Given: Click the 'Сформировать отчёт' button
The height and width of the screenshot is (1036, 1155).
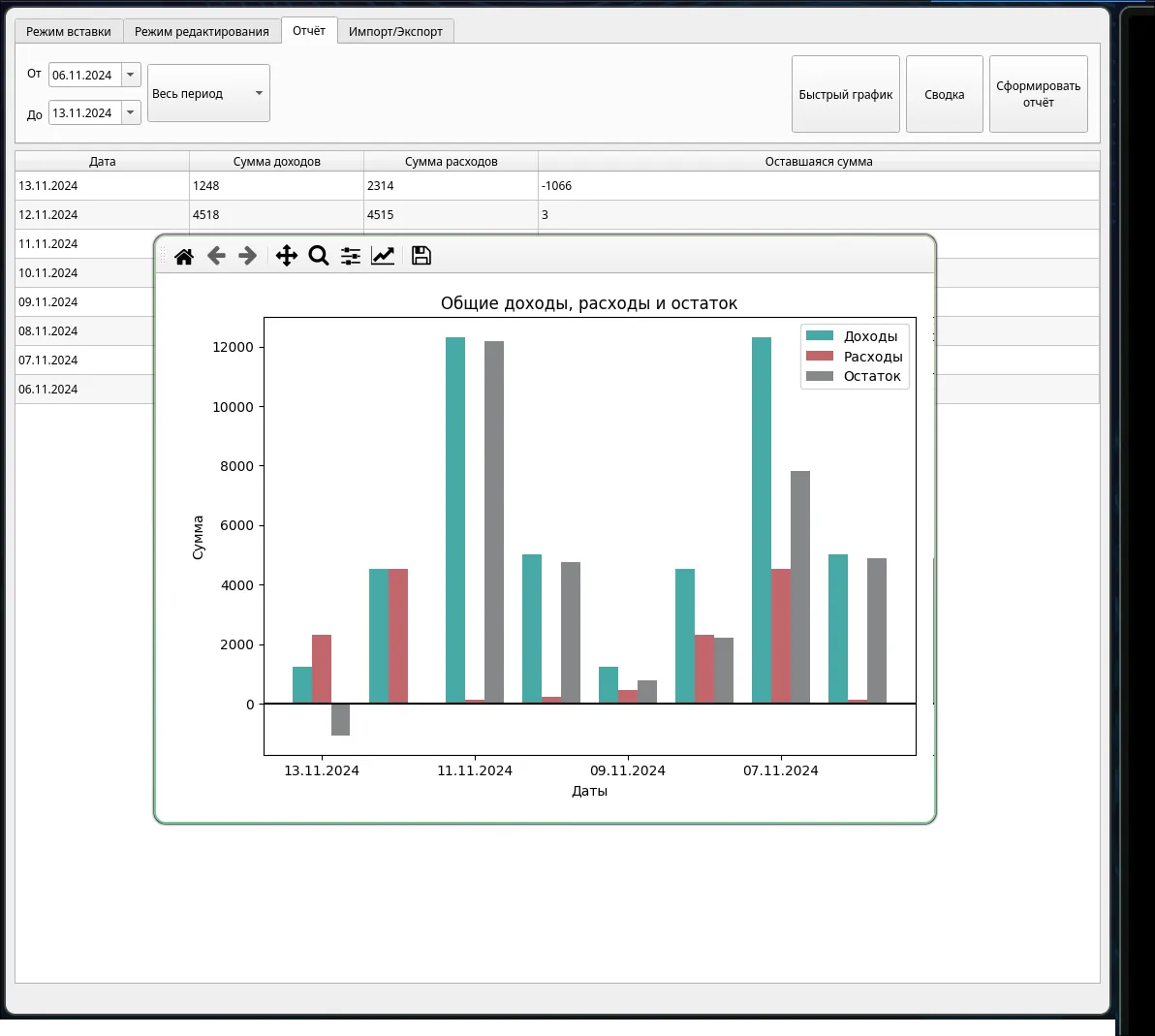Looking at the screenshot, I should click(x=1038, y=94).
